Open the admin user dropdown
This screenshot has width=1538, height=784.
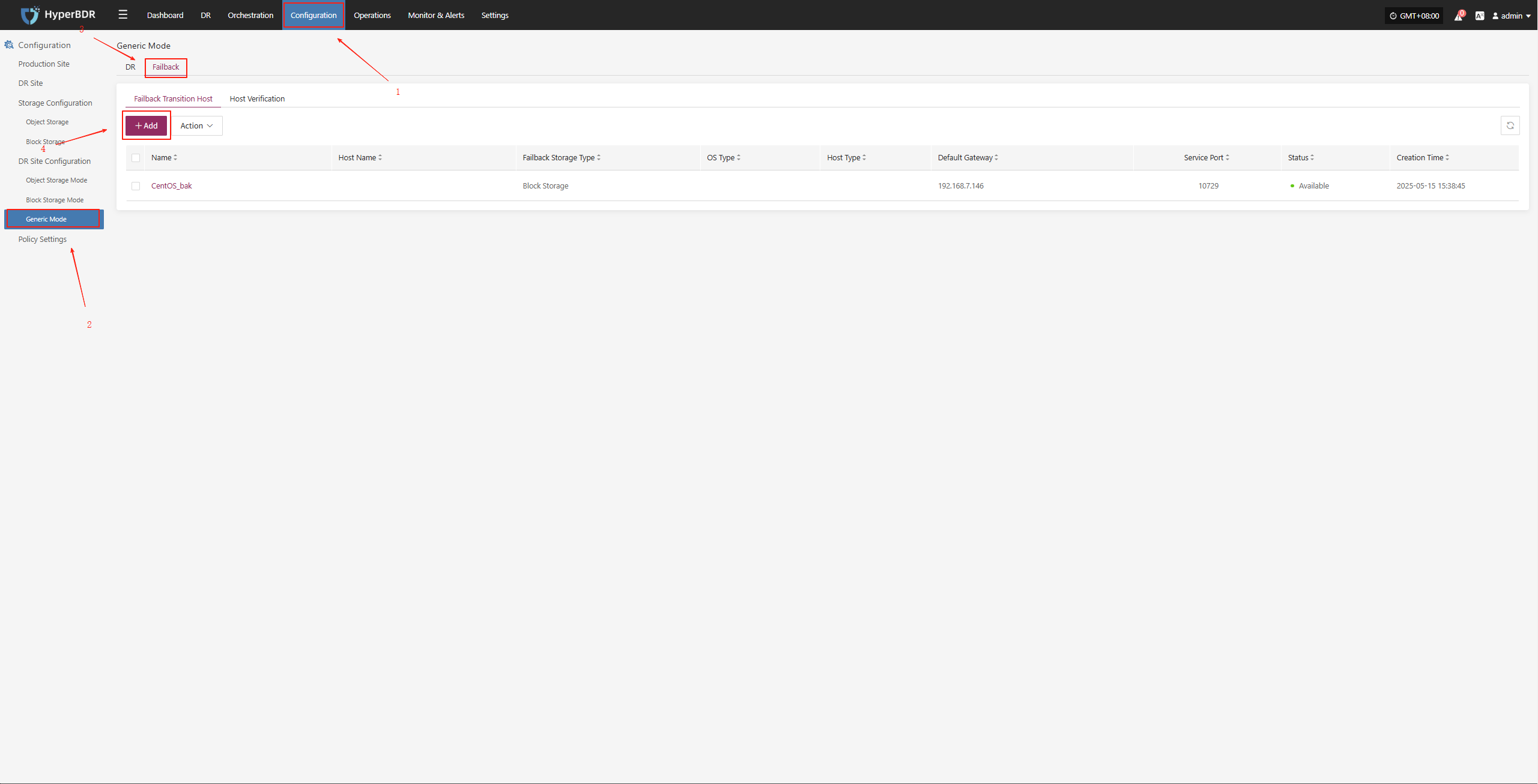click(x=1512, y=16)
